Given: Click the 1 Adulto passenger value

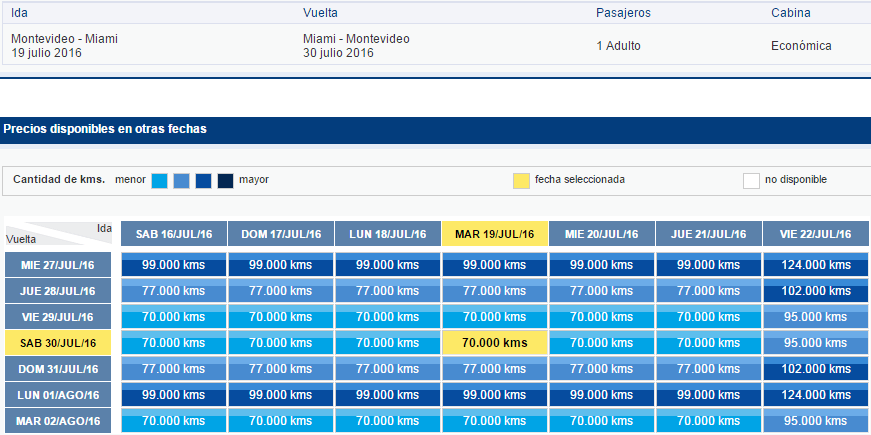Looking at the screenshot, I should click(618, 46).
